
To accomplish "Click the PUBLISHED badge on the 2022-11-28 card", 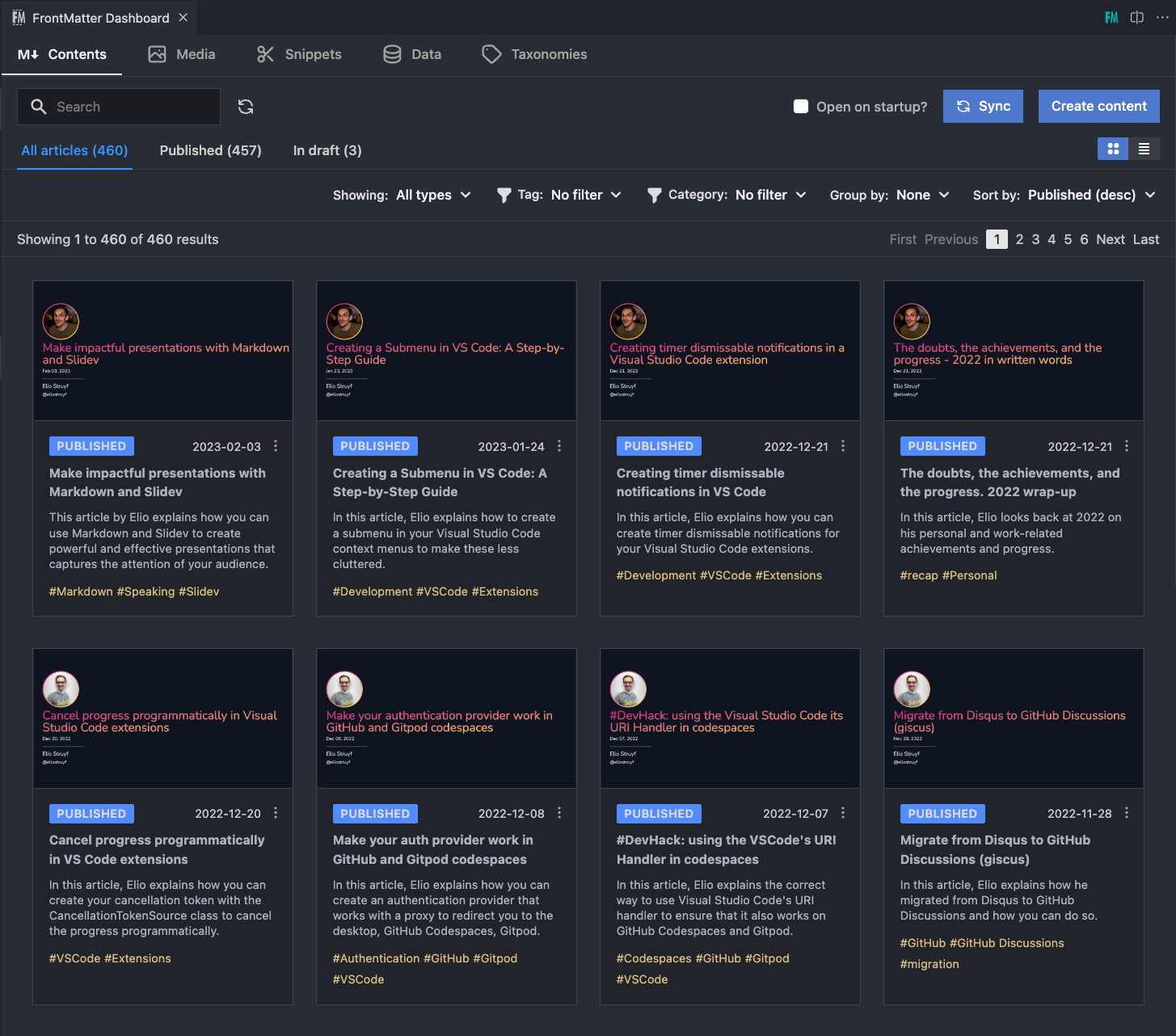I will click(x=942, y=814).
